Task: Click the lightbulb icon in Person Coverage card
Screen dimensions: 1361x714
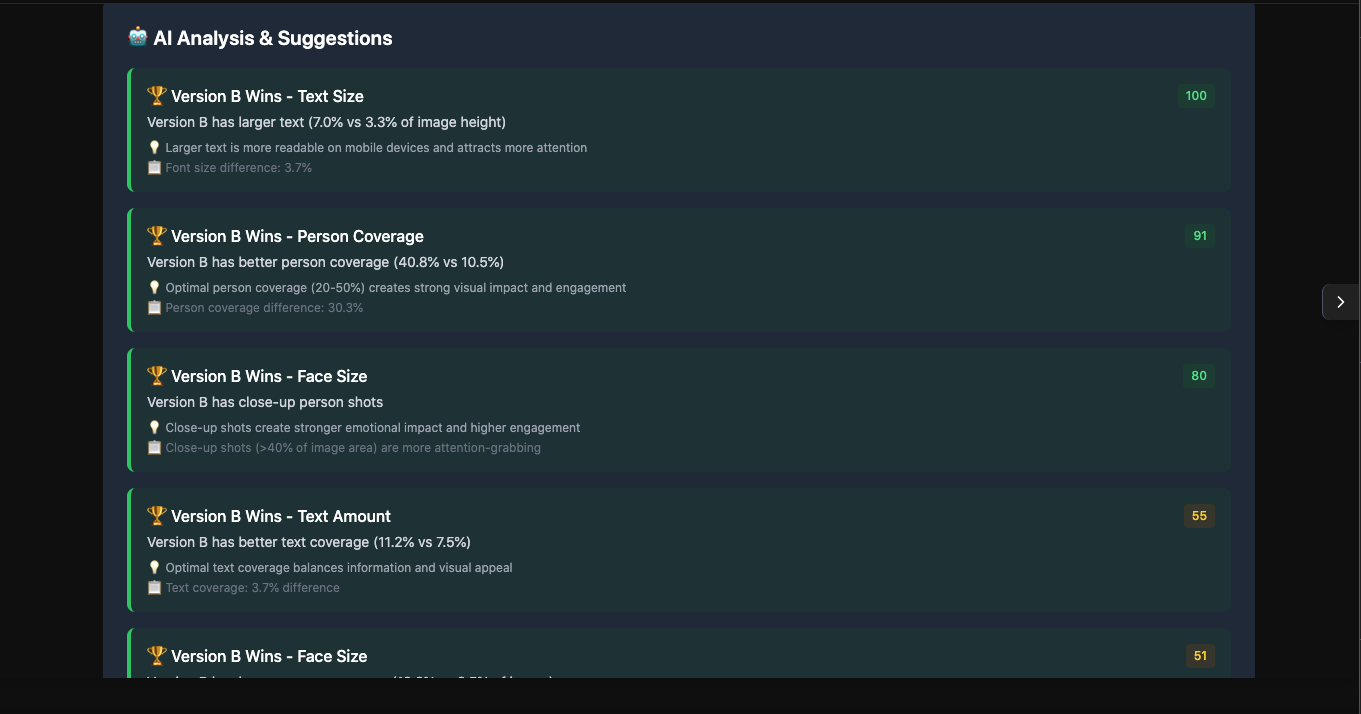Action: pyautogui.click(x=154, y=287)
